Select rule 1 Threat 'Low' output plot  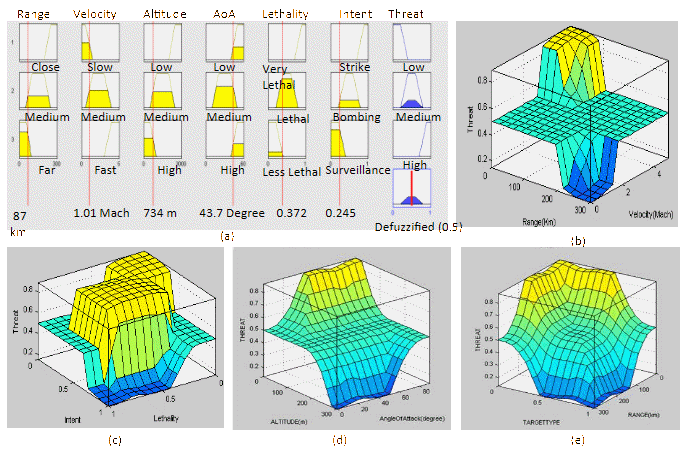pos(412,42)
